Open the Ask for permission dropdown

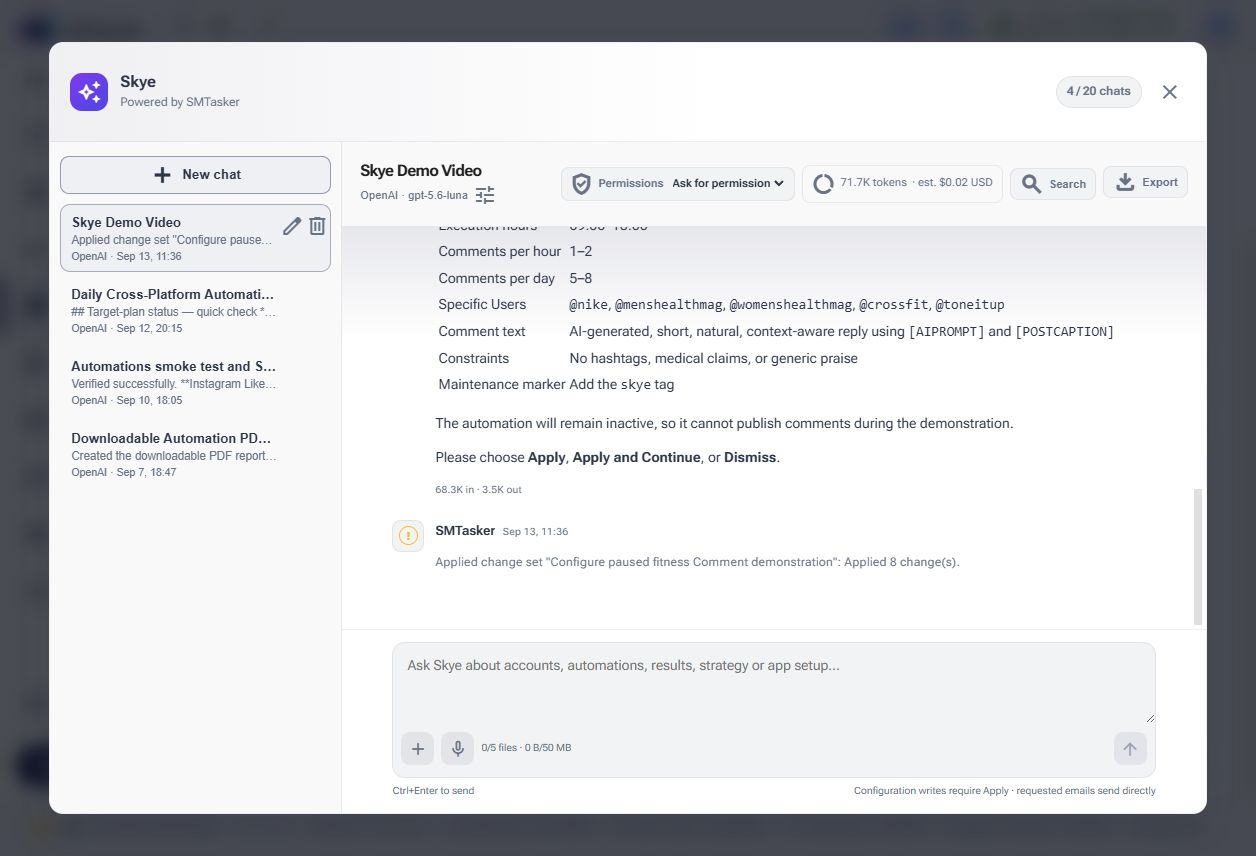pyautogui.click(x=727, y=184)
